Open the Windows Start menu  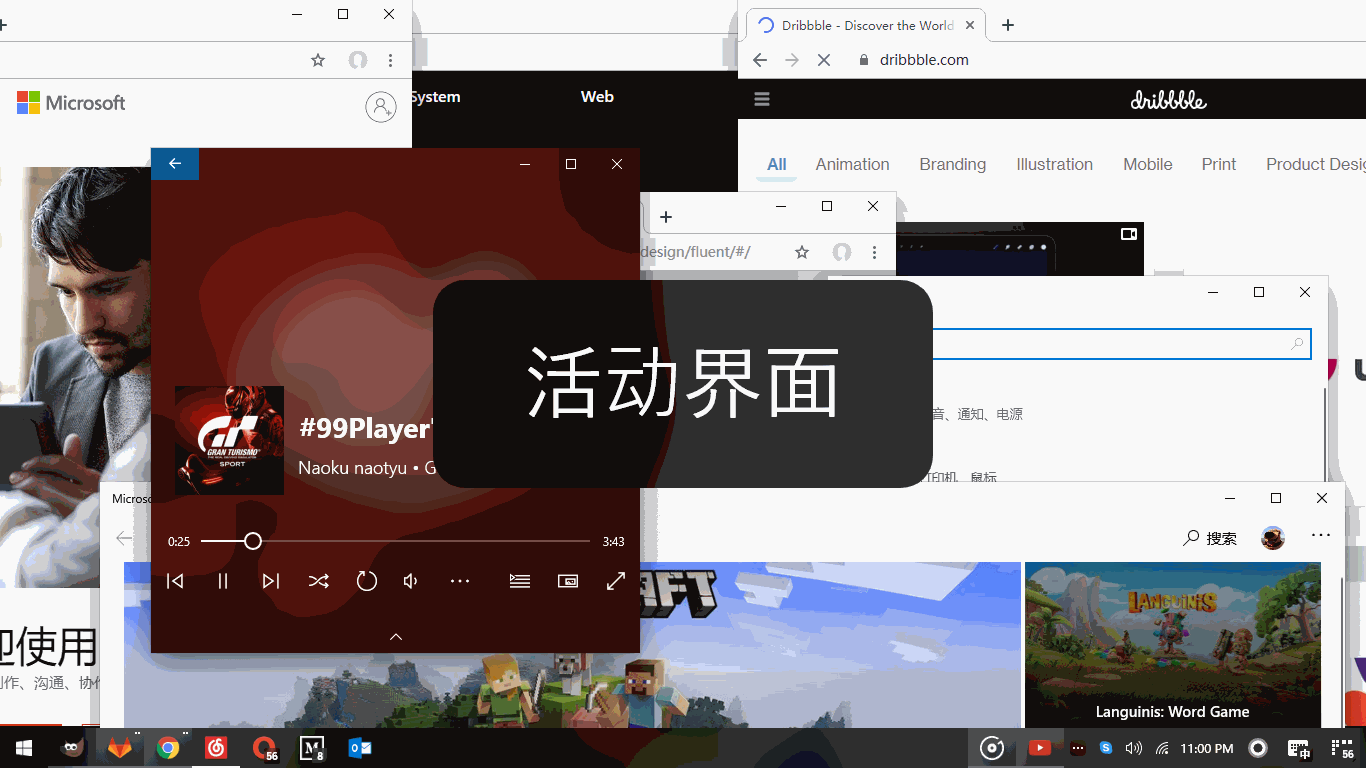pyautogui.click(x=24, y=748)
